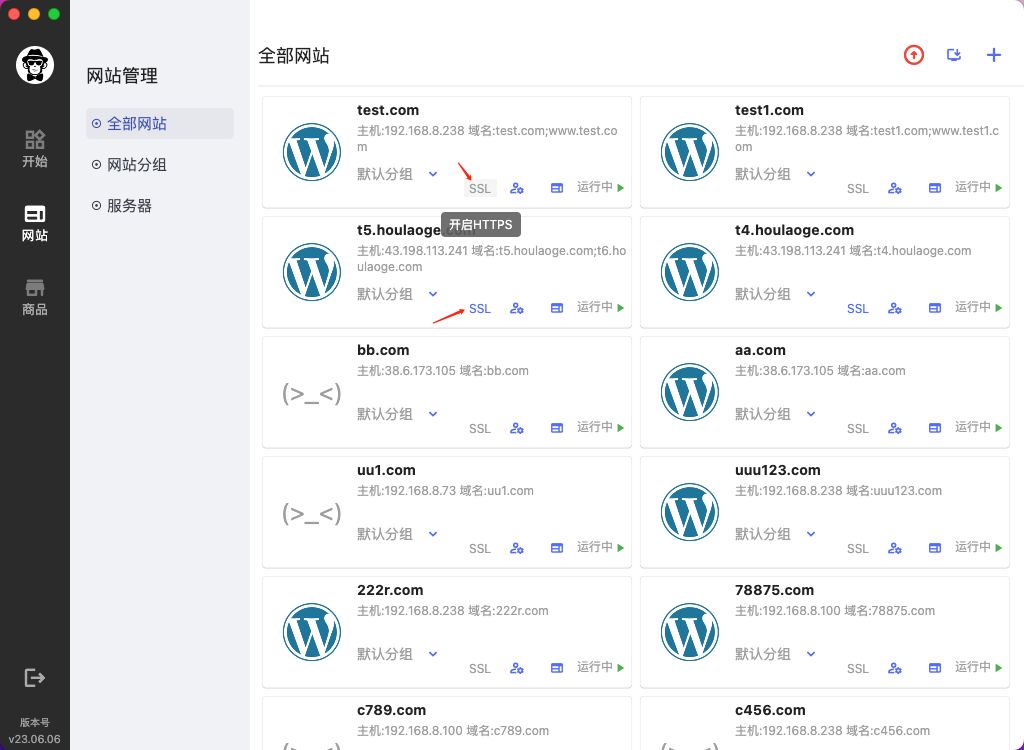
Task: Click the logout icon in sidebar
Action: click(x=35, y=677)
